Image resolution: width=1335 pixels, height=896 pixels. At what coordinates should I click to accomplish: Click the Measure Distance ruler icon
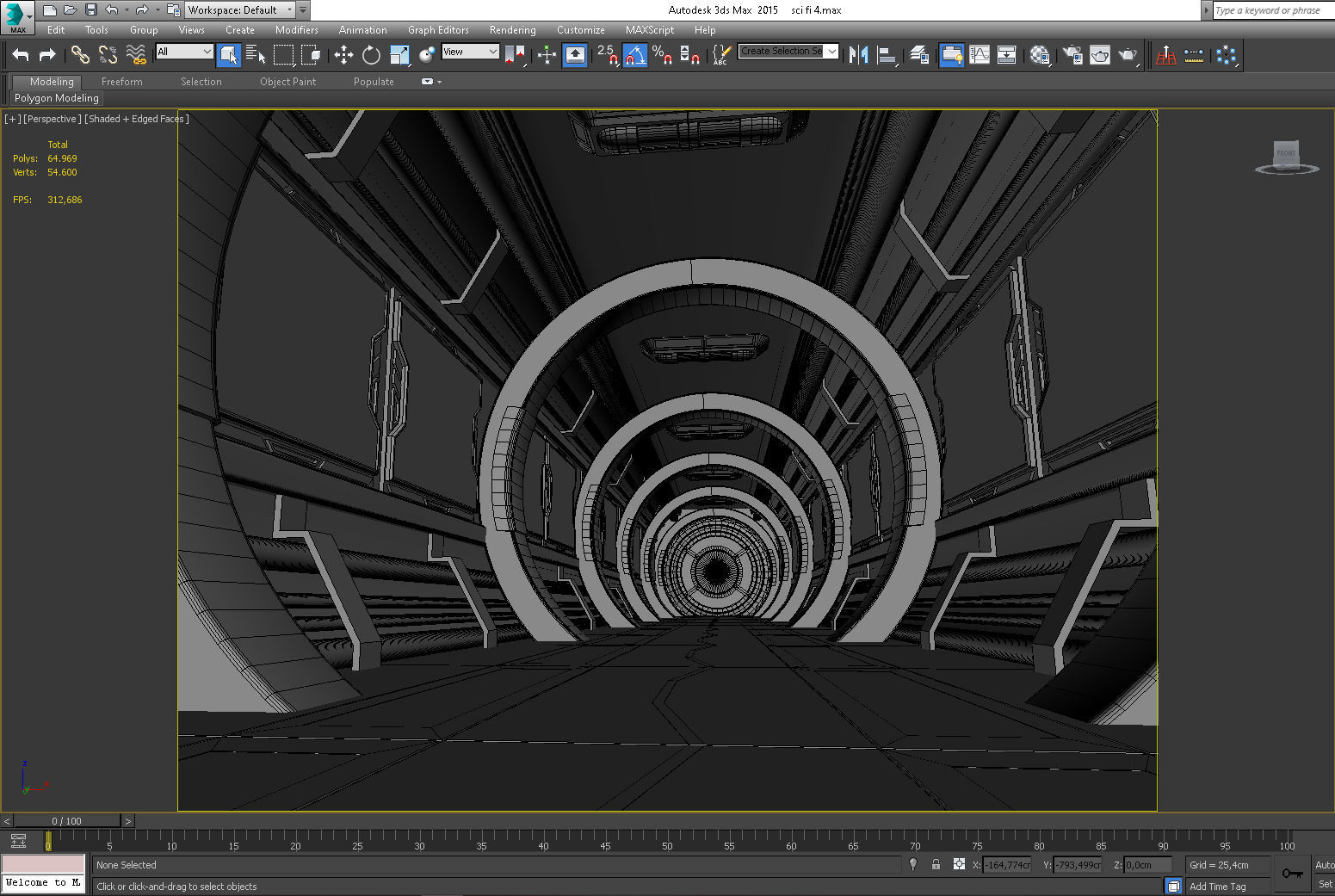click(1194, 55)
